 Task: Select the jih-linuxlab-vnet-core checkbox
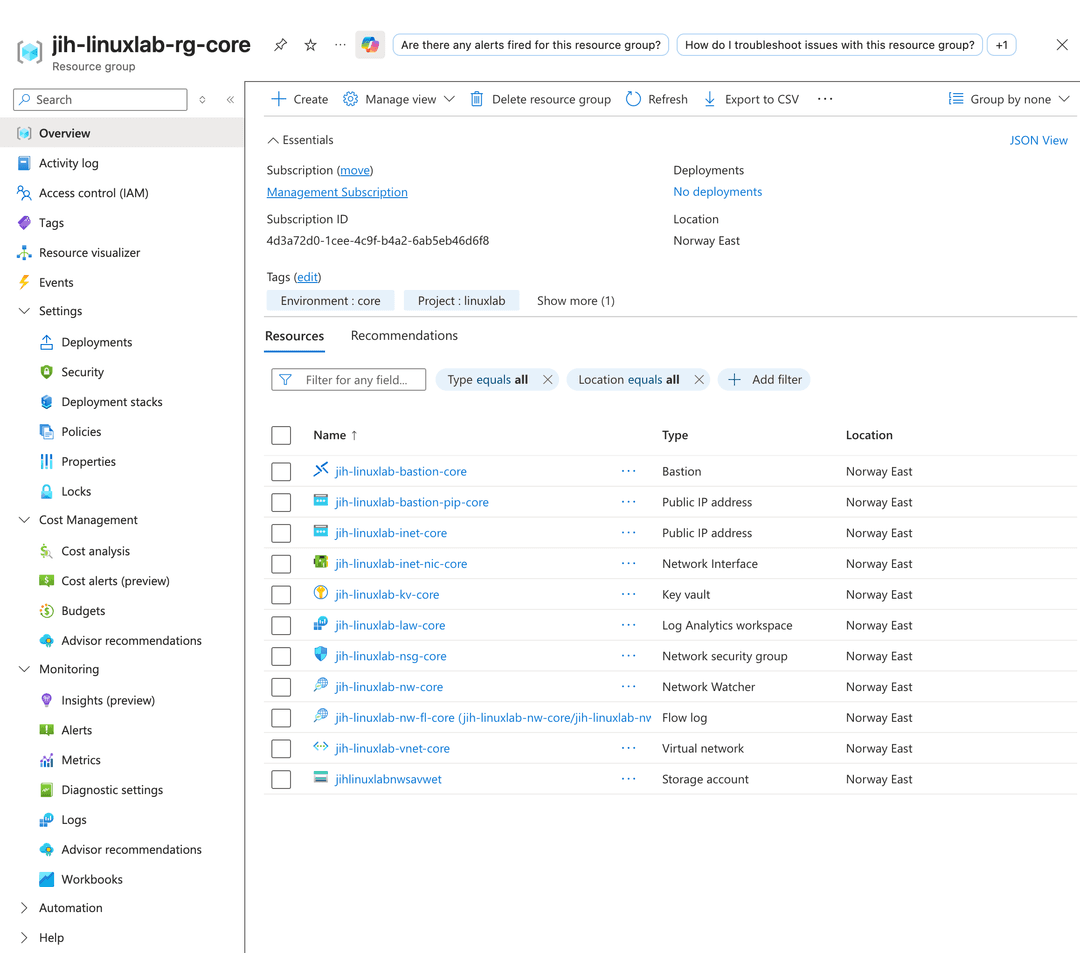(281, 749)
